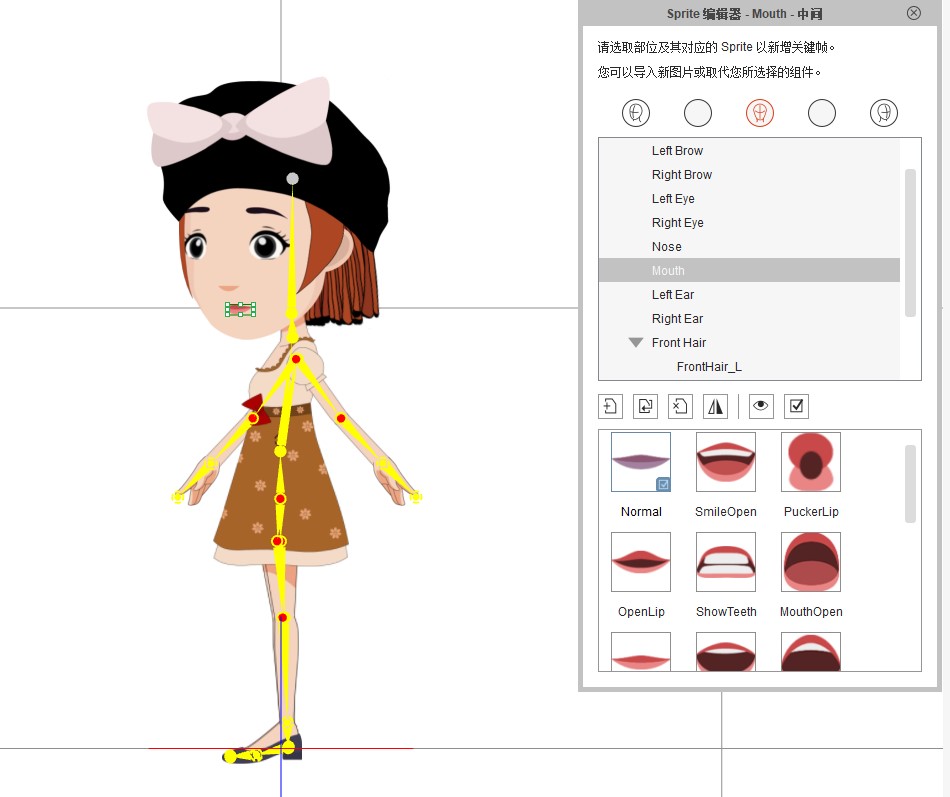Click the delete sprite icon

680,406
